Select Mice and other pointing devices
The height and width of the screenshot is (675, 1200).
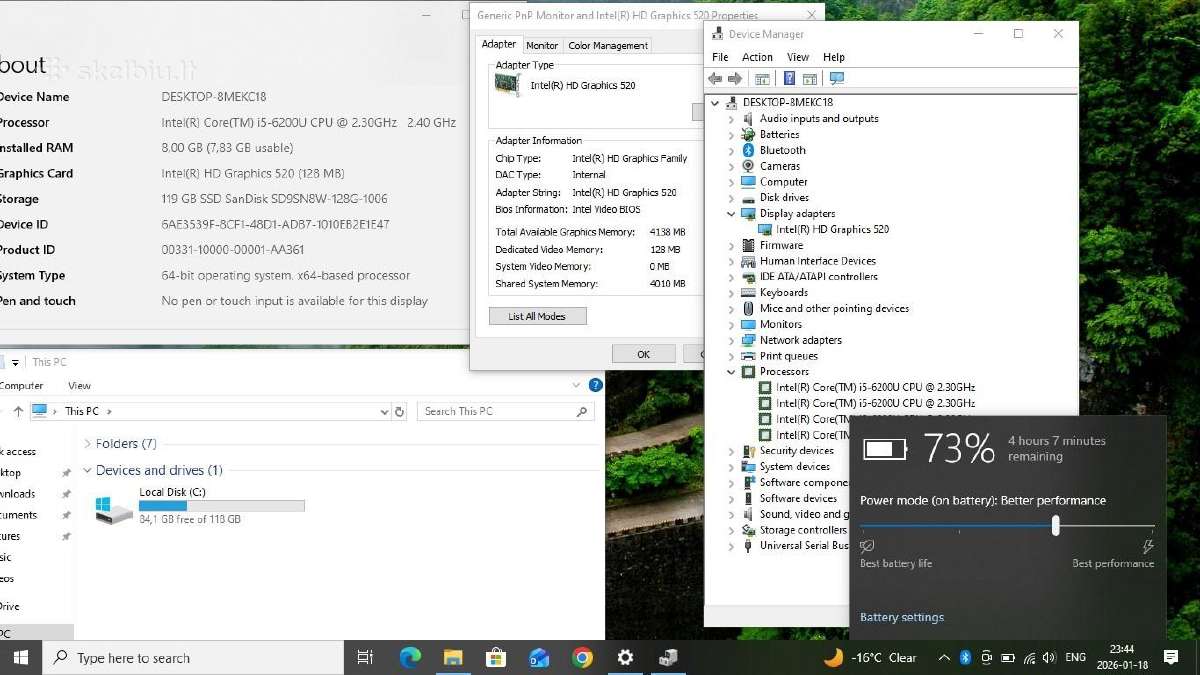coord(834,309)
